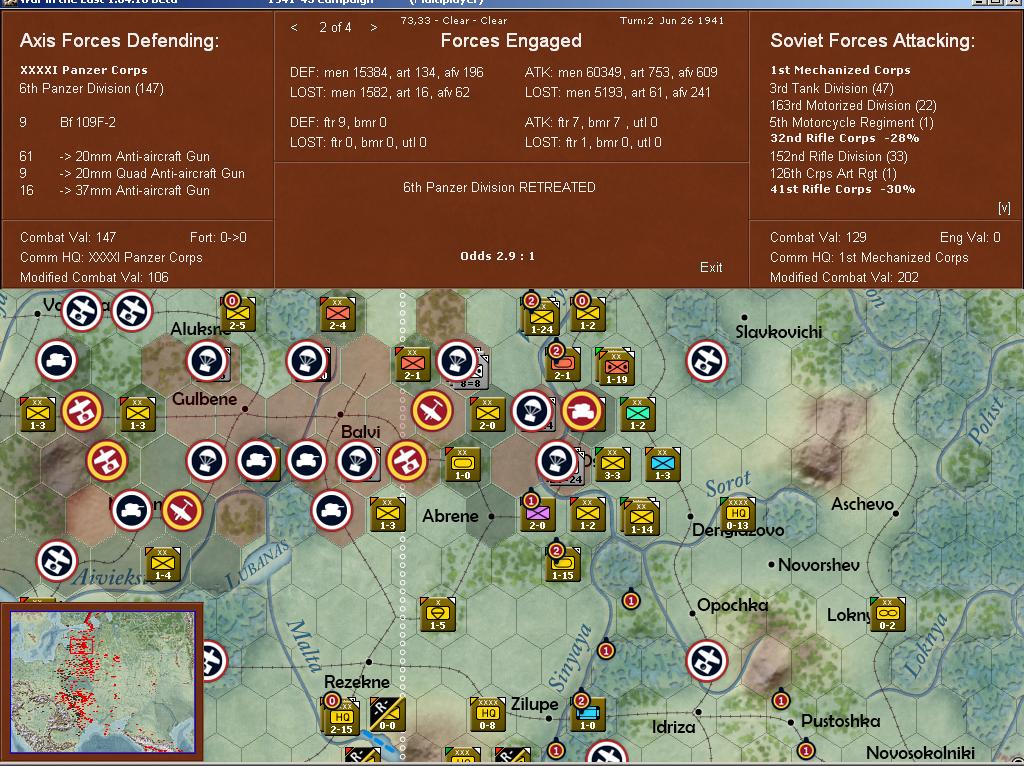Select the 2-5 infantry counter near Aluksne

pos(238,315)
